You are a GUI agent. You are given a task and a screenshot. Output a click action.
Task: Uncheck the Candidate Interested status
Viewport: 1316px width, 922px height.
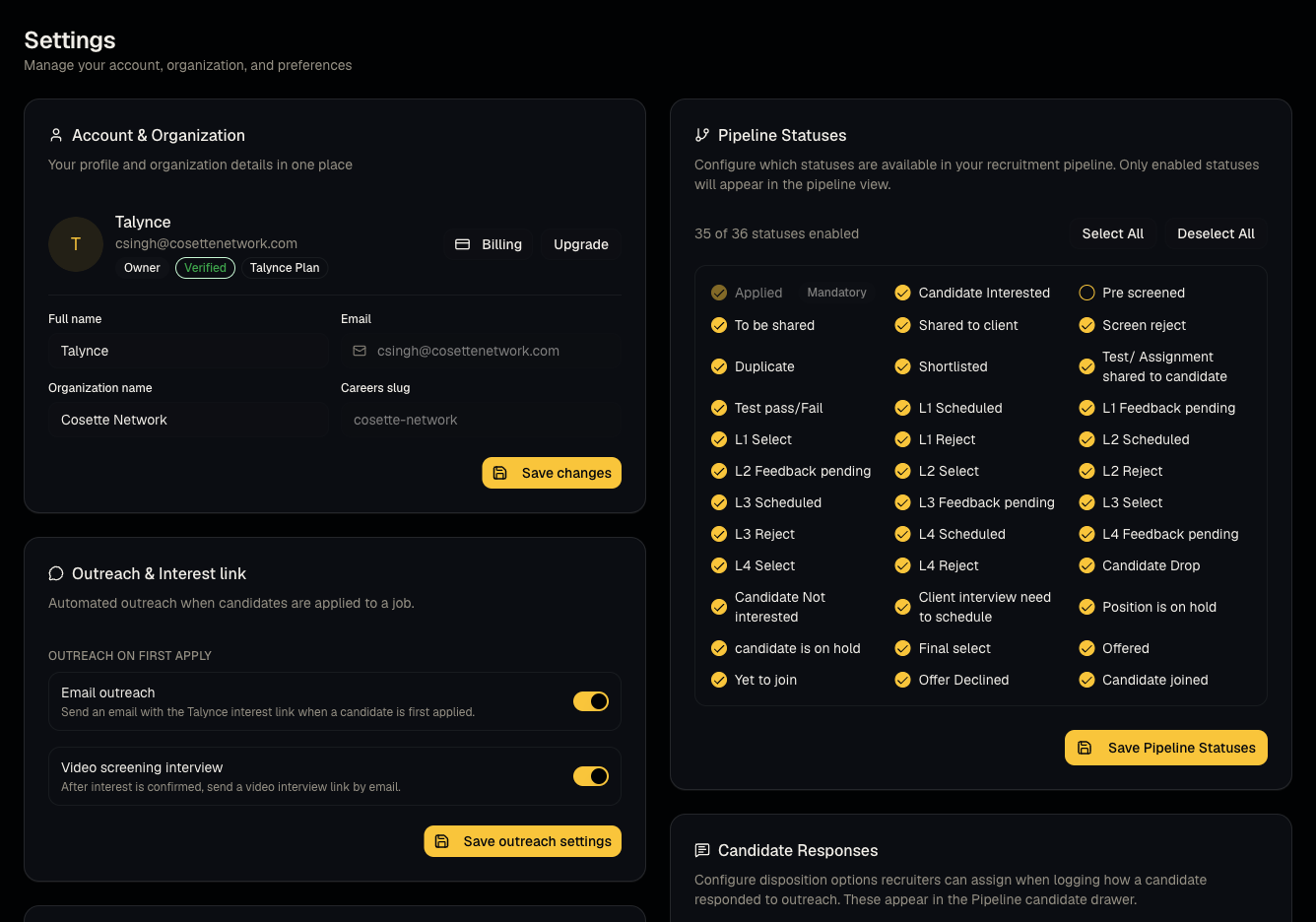[x=902, y=293]
